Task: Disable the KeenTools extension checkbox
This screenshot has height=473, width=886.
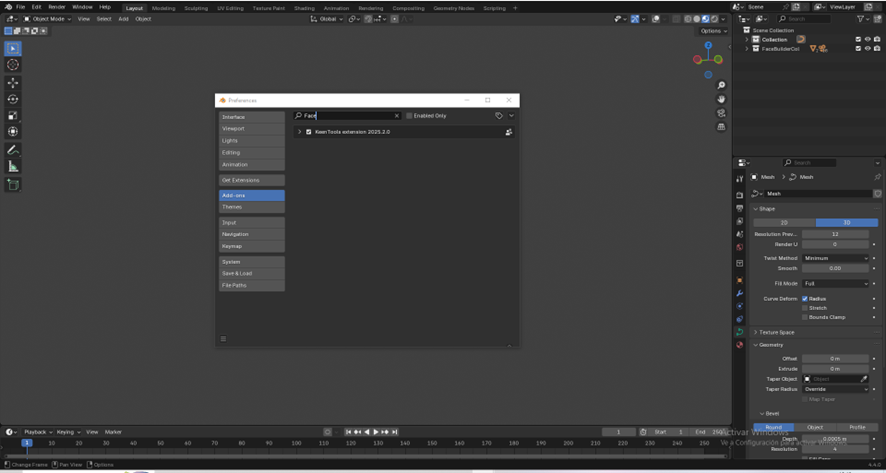Action: (309, 132)
